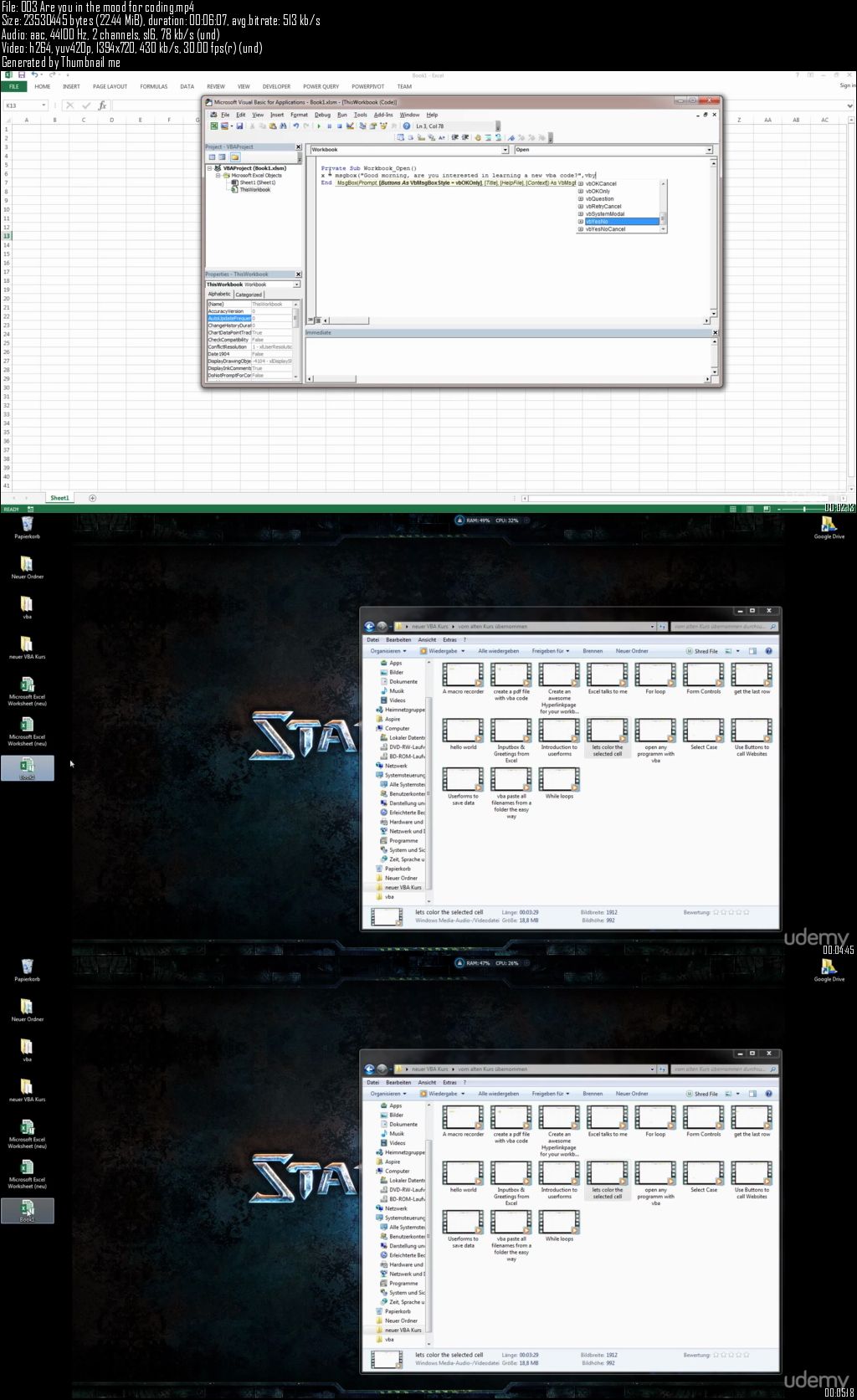Click the Toggle Folders icon in Project pane
The height and width of the screenshot is (1400, 857).
tap(235, 157)
